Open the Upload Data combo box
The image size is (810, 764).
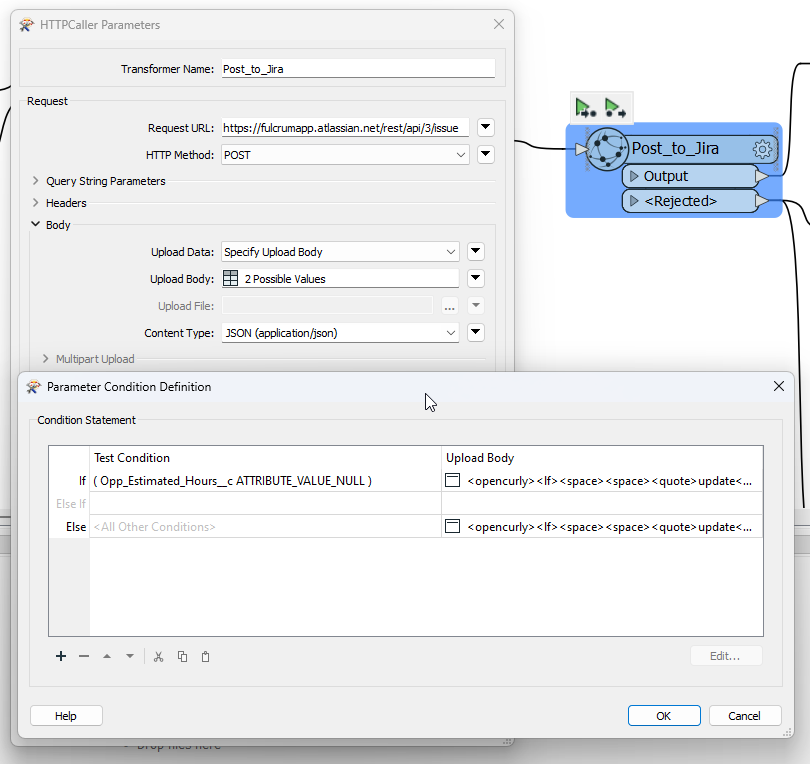coord(340,252)
